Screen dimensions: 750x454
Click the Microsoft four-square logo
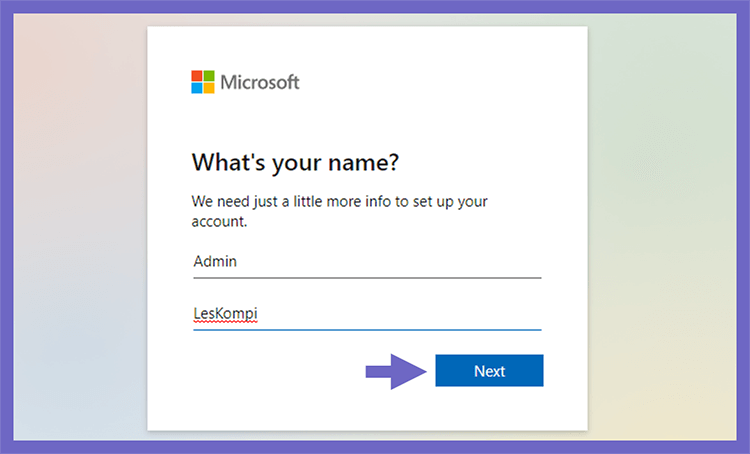click(203, 82)
